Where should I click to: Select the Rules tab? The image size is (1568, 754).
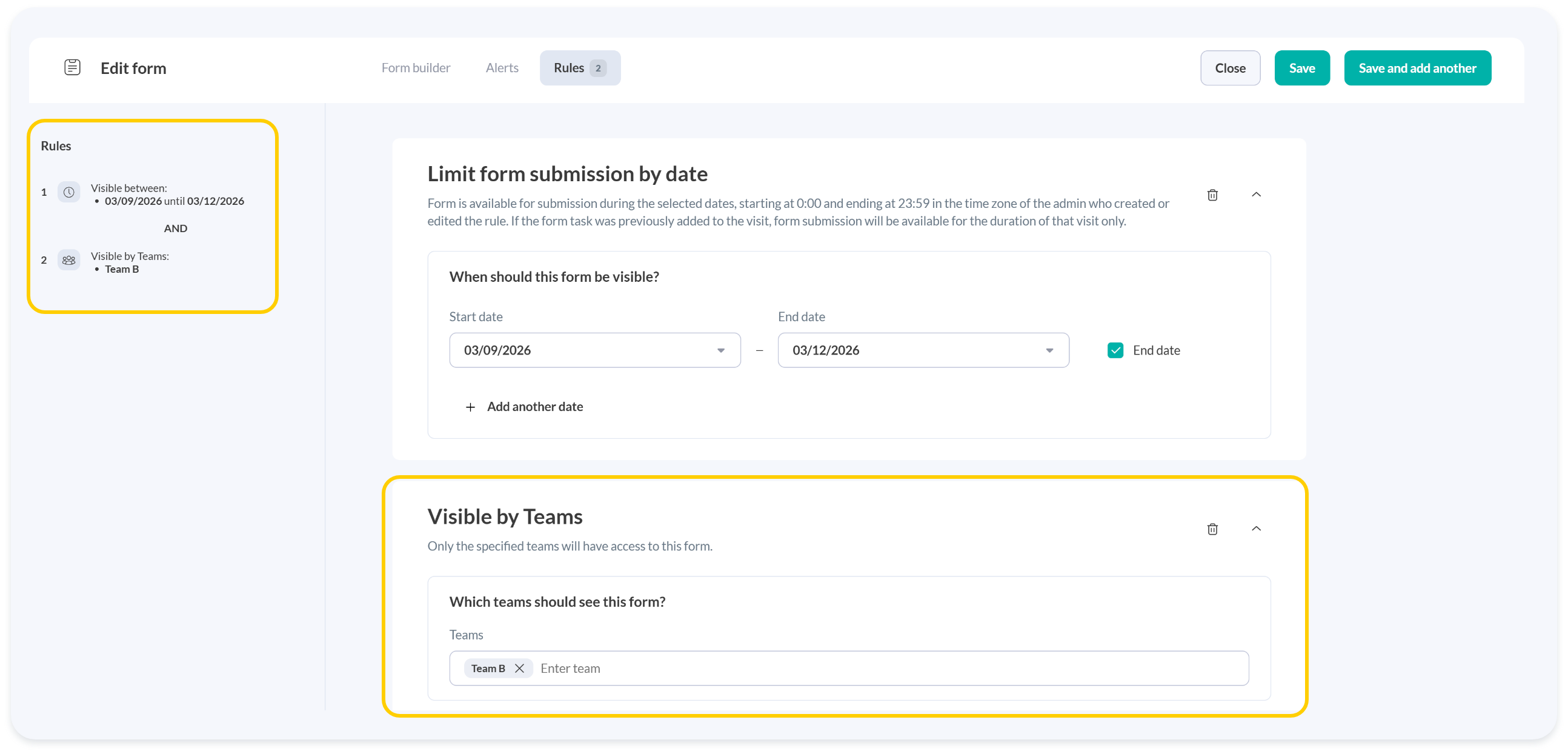pyautogui.click(x=579, y=68)
